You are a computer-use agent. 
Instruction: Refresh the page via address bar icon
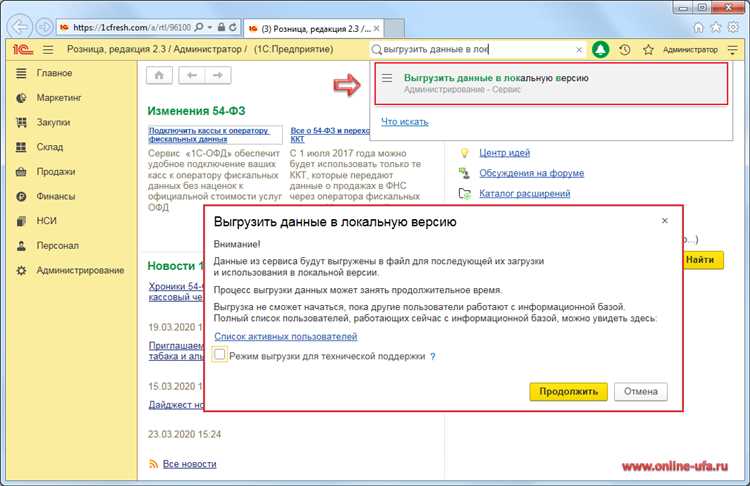233,27
